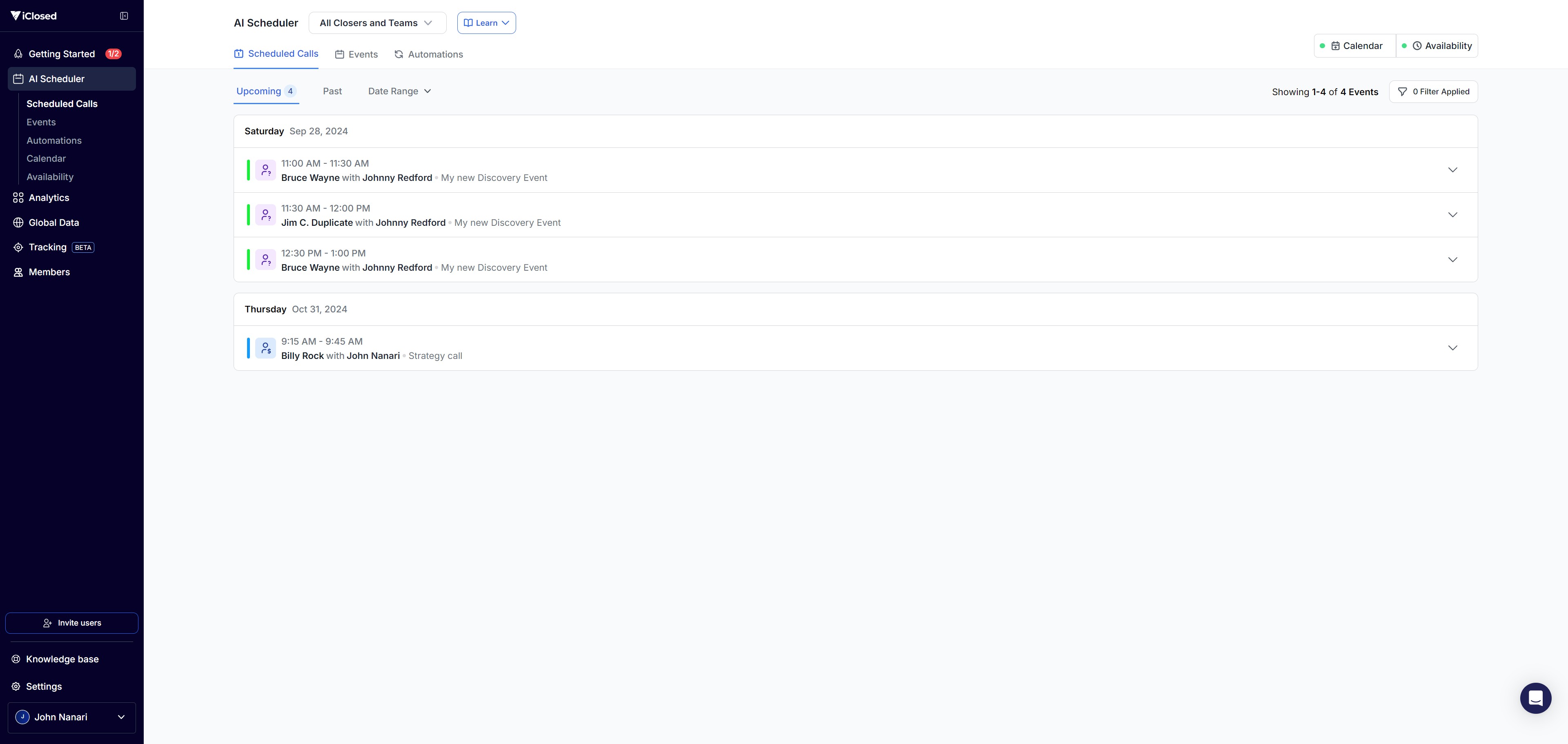Open the Automations tab
The height and width of the screenshot is (744, 1568).
point(428,54)
